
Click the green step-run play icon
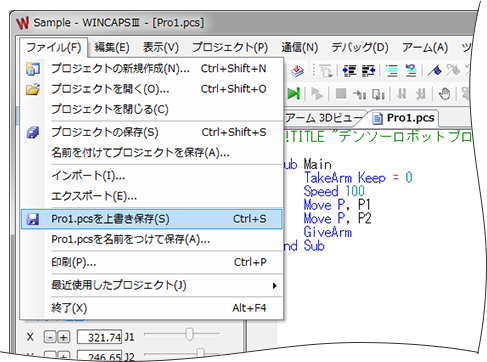294,94
